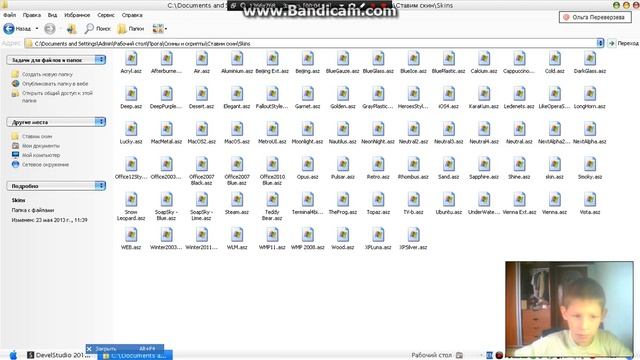Image resolution: width=640 pixels, height=360 pixels.
Task: Select the Ubuntu.asz file
Action: 449,204
